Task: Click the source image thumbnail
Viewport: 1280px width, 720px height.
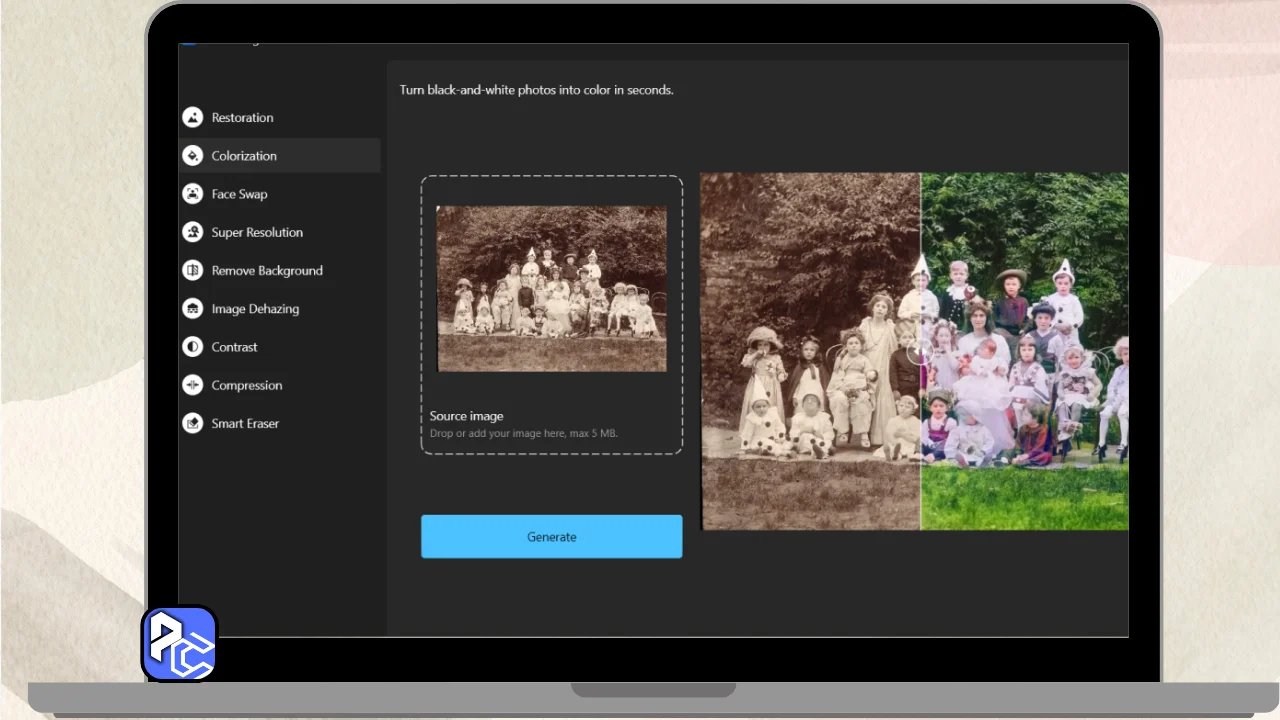Action: click(552, 289)
